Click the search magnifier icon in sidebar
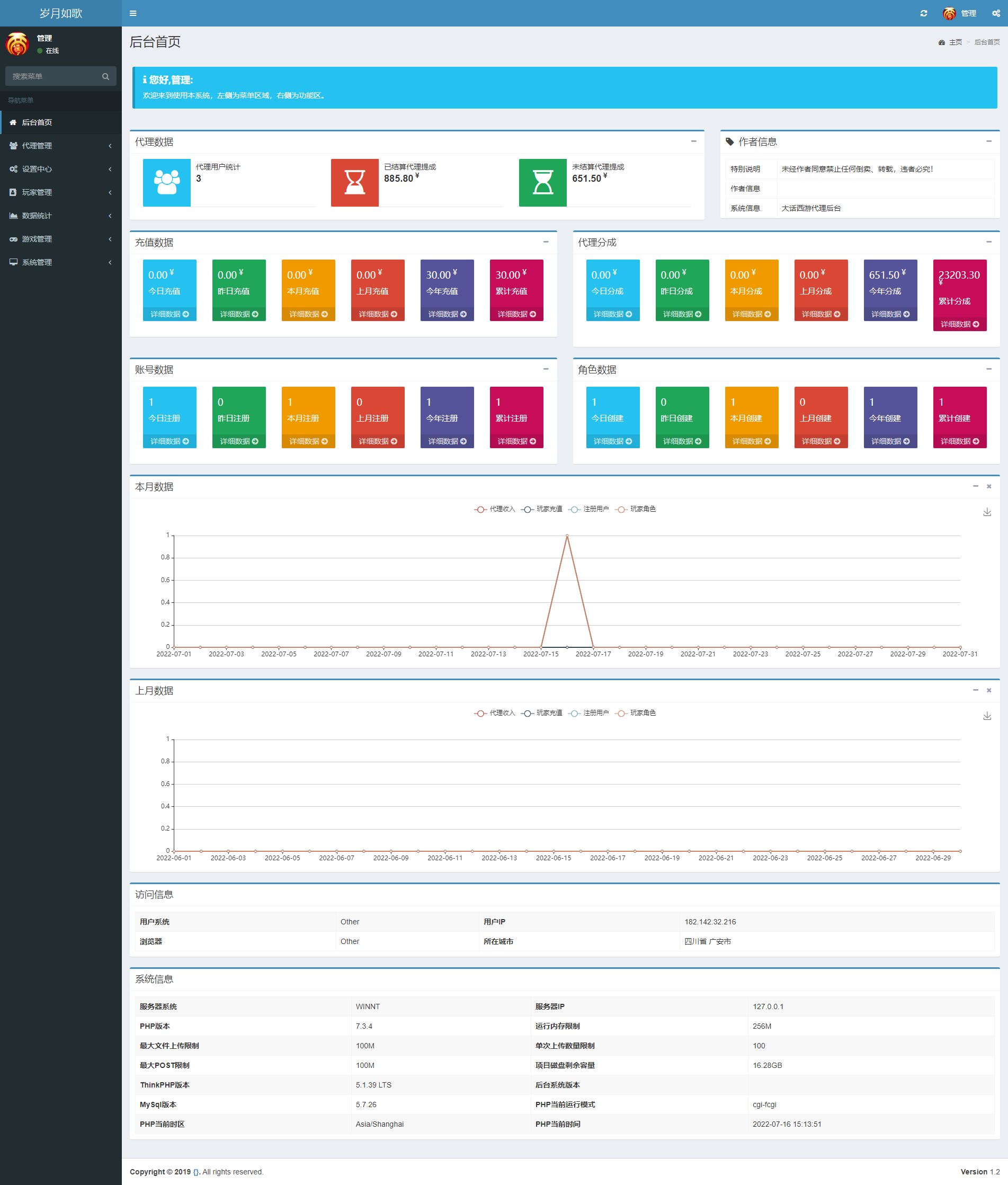Viewport: 1008px width, 1185px height. tap(106, 77)
